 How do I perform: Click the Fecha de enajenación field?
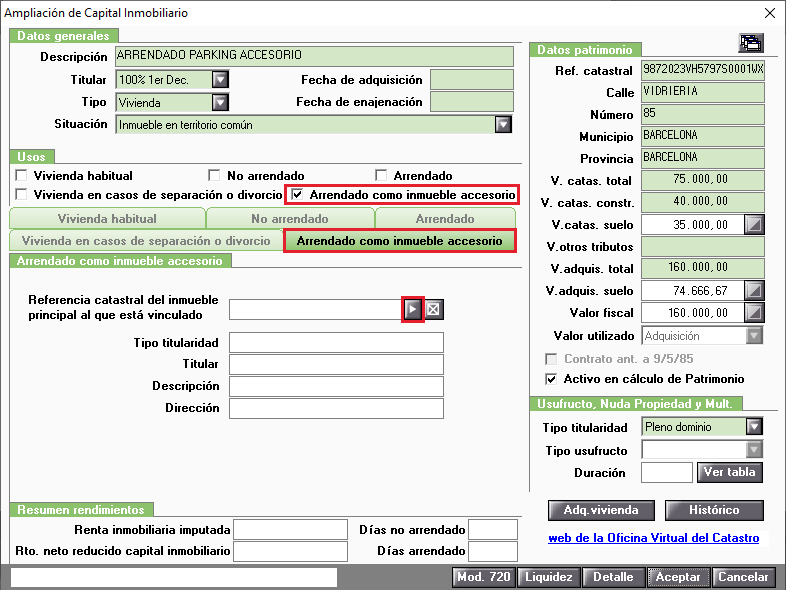pyautogui.click(x=472, y=102)
